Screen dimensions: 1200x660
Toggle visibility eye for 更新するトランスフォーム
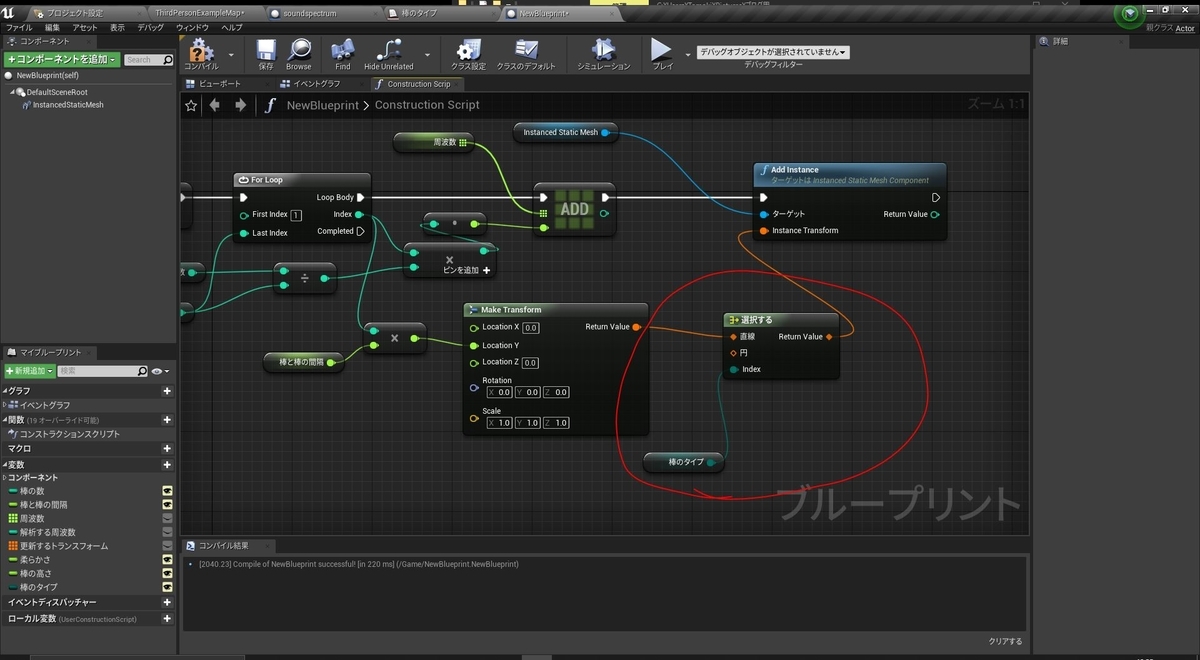[167, 546]
